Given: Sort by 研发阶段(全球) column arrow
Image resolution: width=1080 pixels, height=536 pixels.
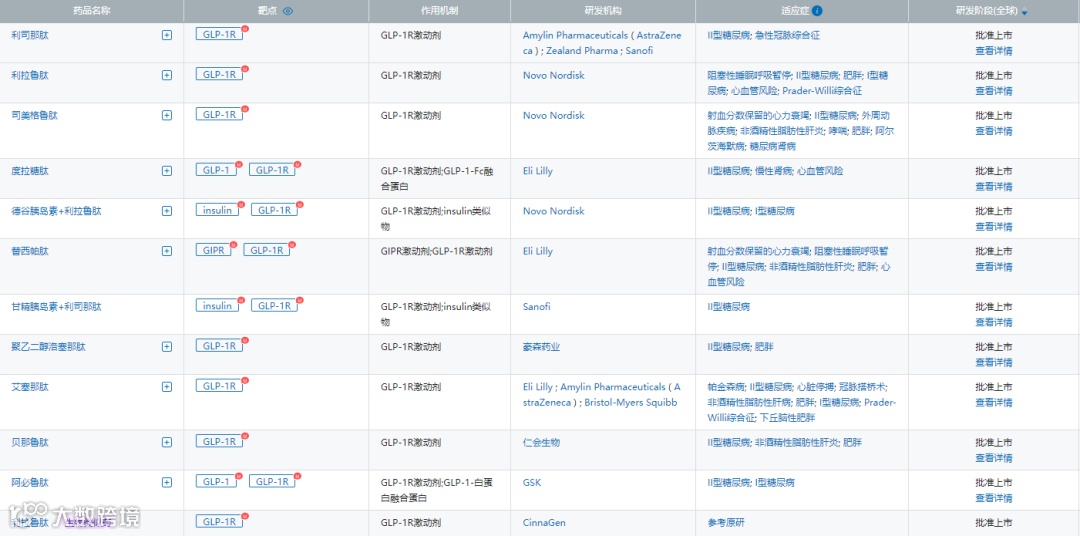Looking at the screenshot, I should pos(1024,12).
